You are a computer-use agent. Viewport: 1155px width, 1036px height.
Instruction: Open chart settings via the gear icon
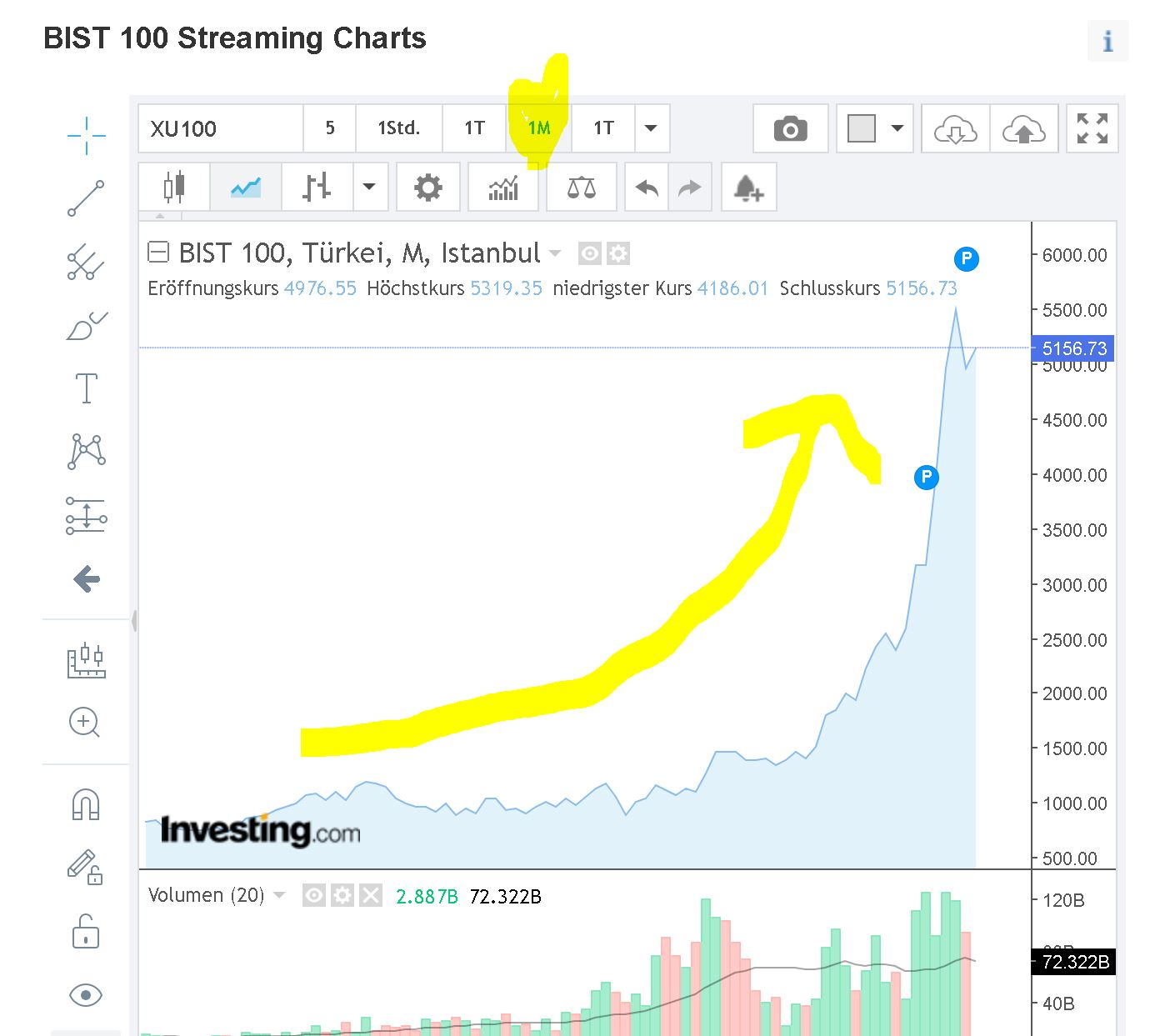428,188
